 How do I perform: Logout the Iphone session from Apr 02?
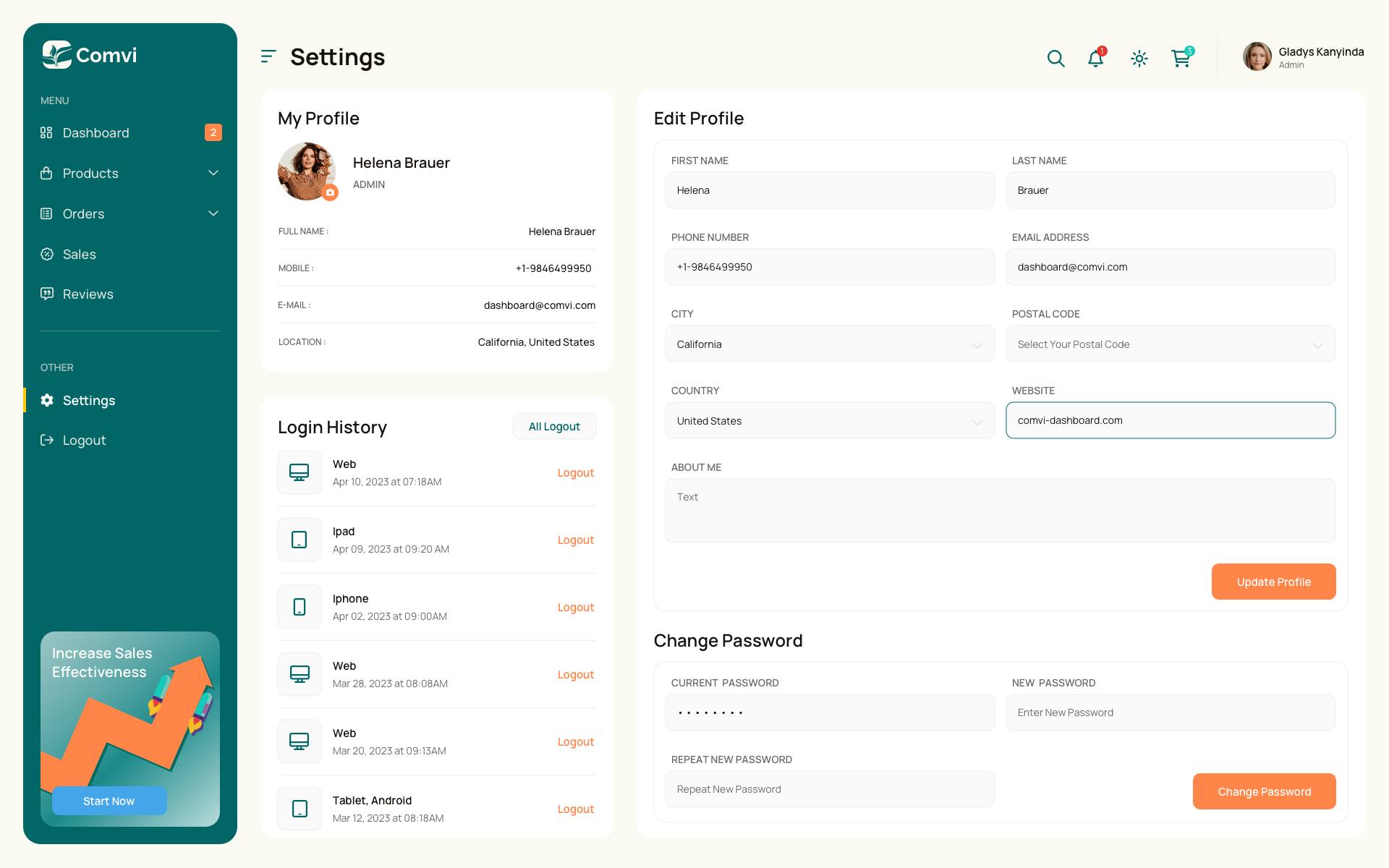click(x=575, y=607)
